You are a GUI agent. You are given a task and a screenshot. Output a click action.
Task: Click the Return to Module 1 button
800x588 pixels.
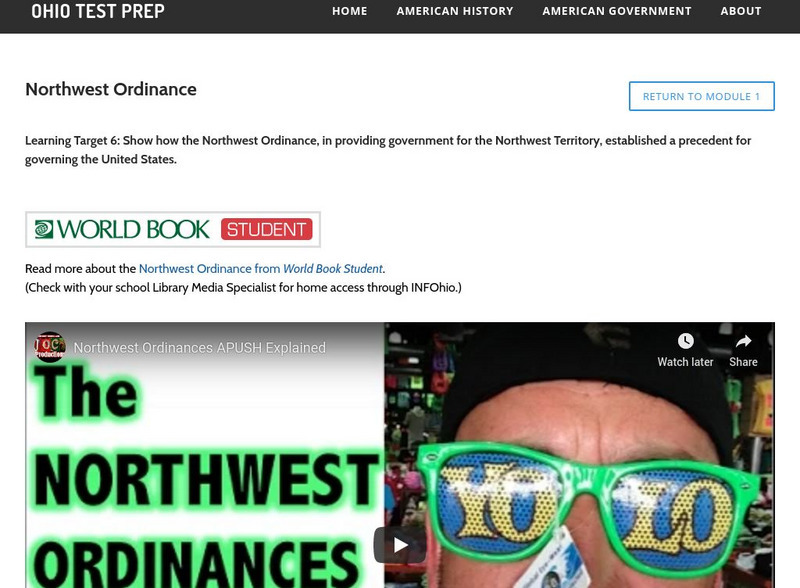(x=702, y=96)
